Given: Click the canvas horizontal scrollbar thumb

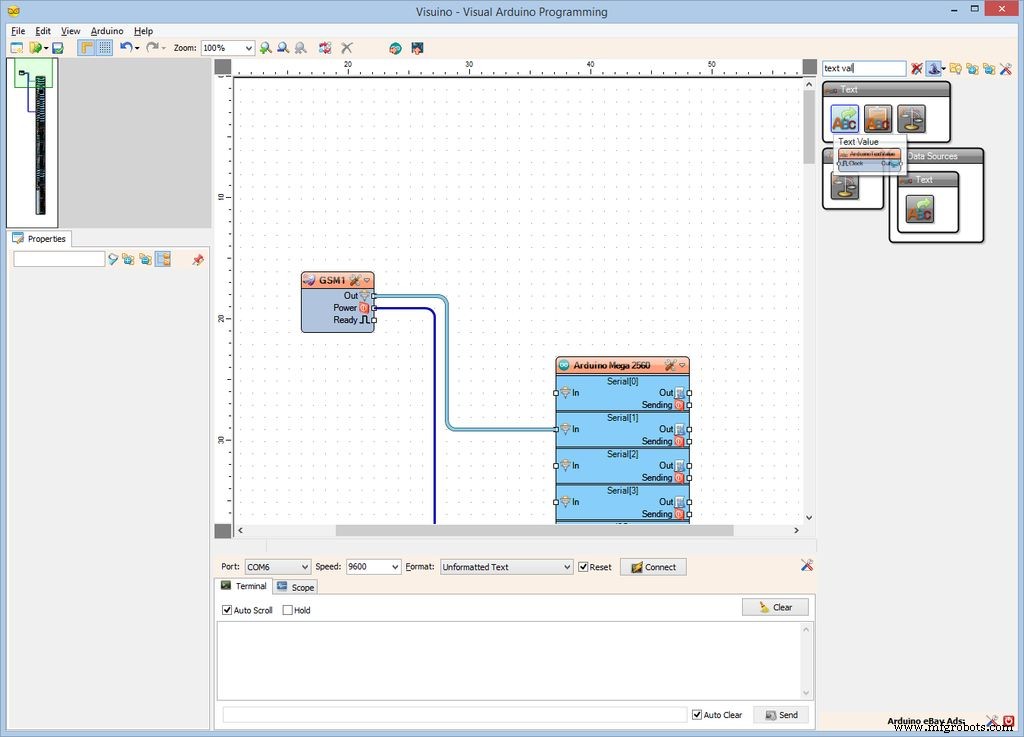Looking at the screenshot, I should click(x=534, y=531).
